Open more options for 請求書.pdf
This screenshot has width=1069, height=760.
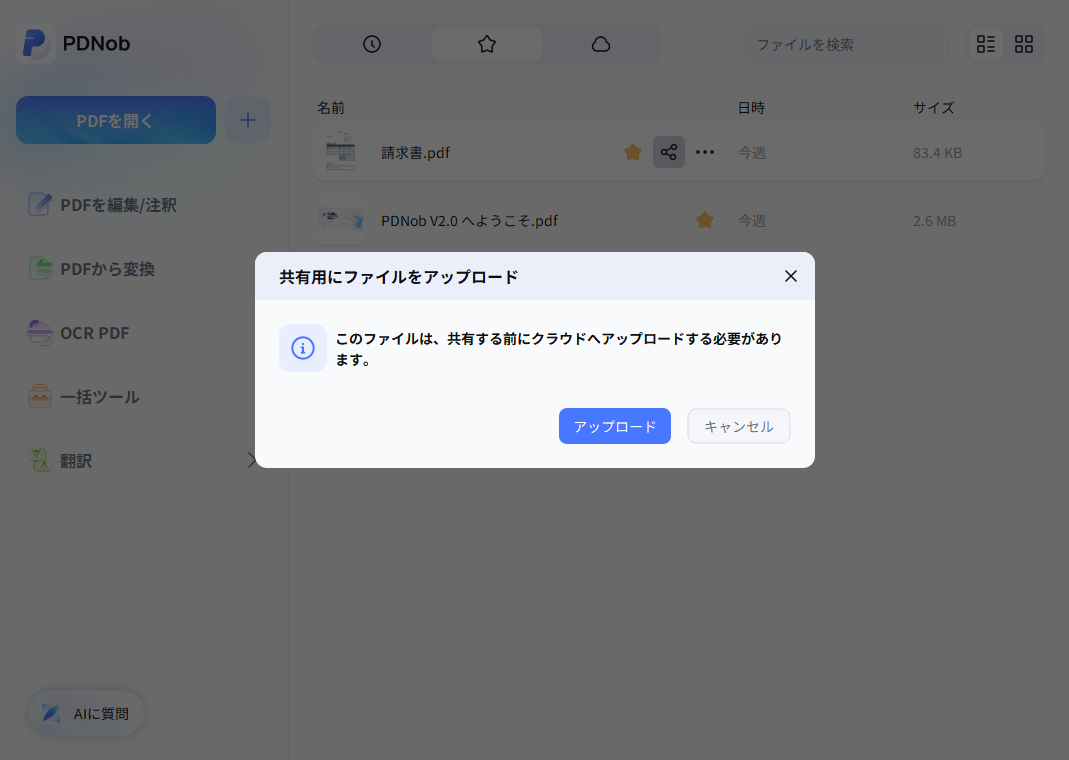pos(705,152)
